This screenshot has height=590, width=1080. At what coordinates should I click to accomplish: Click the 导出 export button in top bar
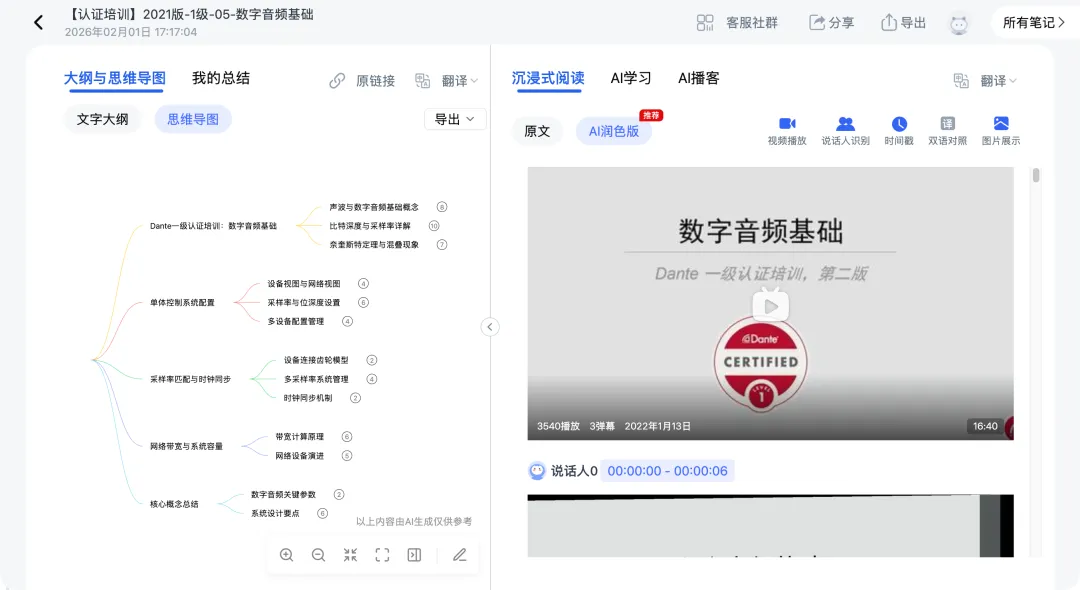[903, 23]
